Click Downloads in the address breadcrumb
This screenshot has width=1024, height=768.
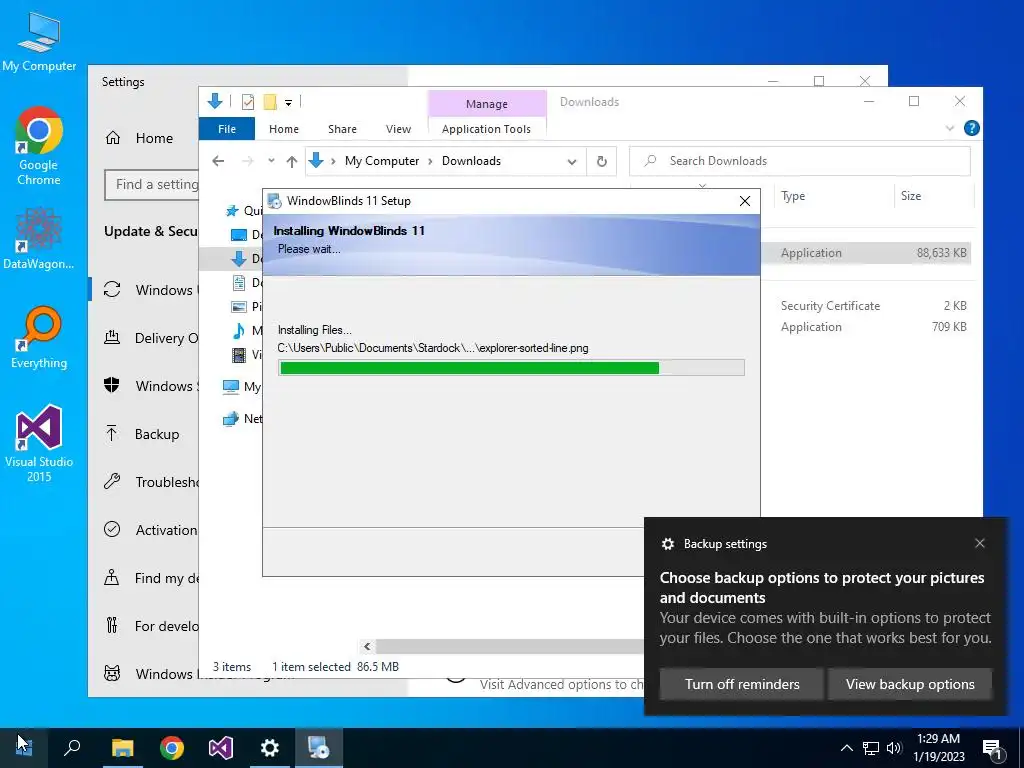click(x=471, y=161)
